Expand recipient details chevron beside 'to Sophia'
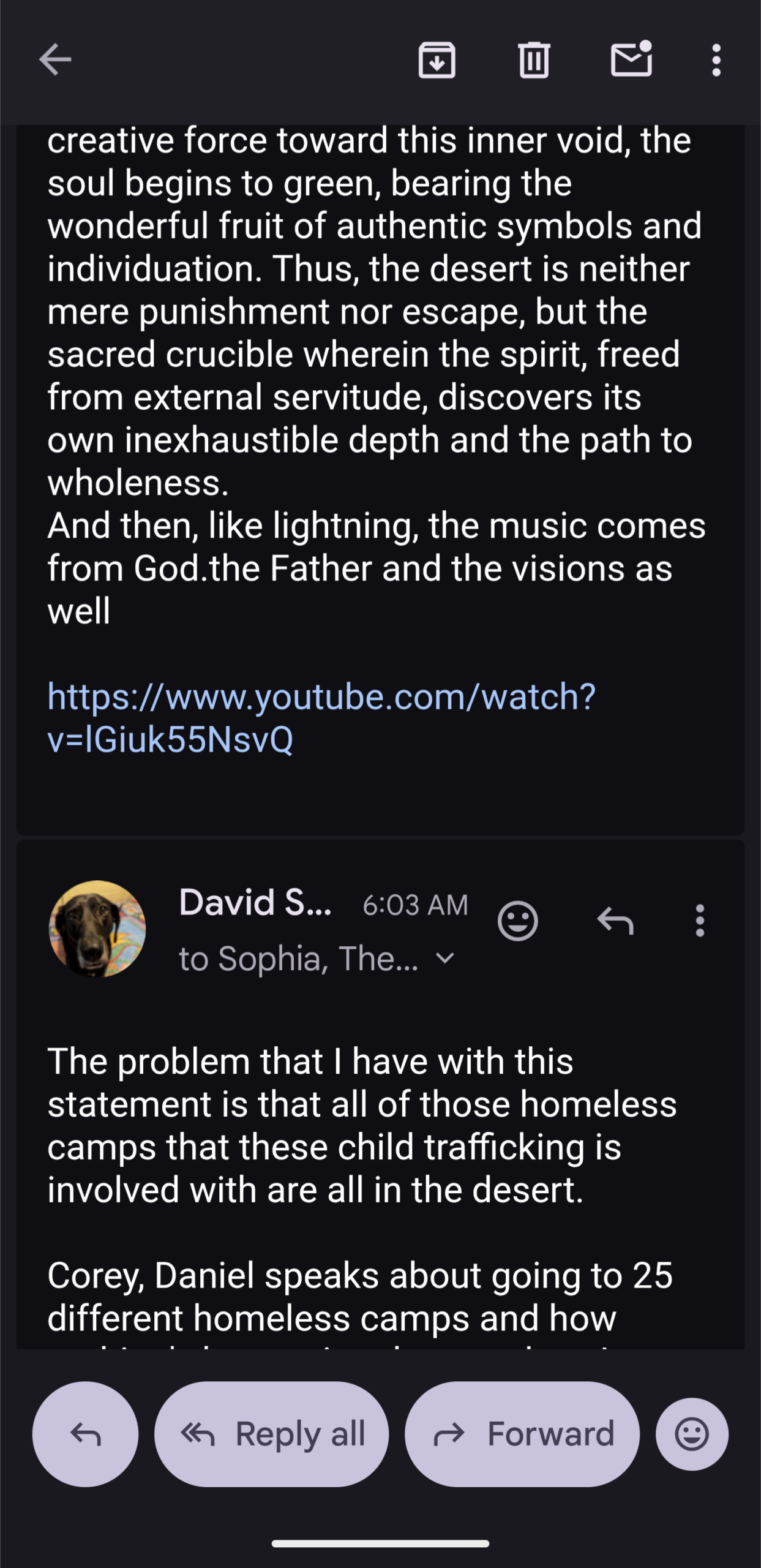Image resolution: width=761 pixels, height=1568 pixels. click(445, 958)
